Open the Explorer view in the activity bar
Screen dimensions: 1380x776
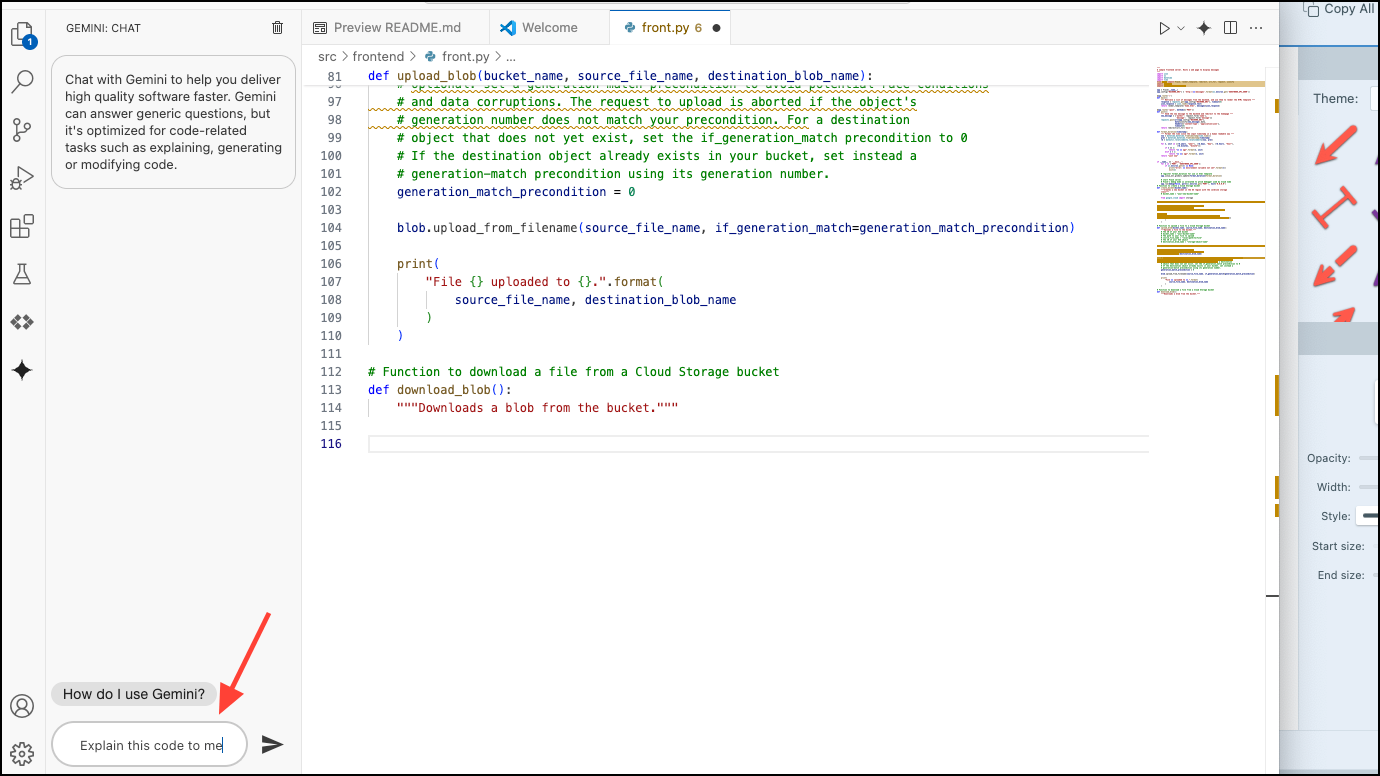[x=22, y=36]
